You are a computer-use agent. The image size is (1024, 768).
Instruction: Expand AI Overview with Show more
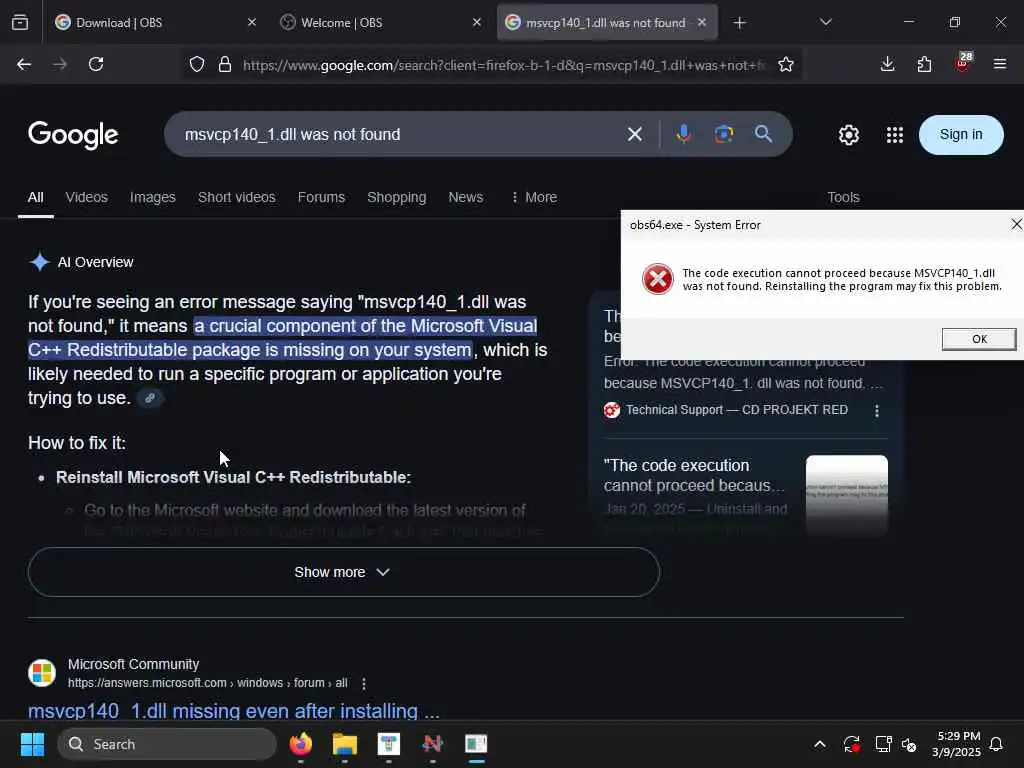(x=344, y=572)
